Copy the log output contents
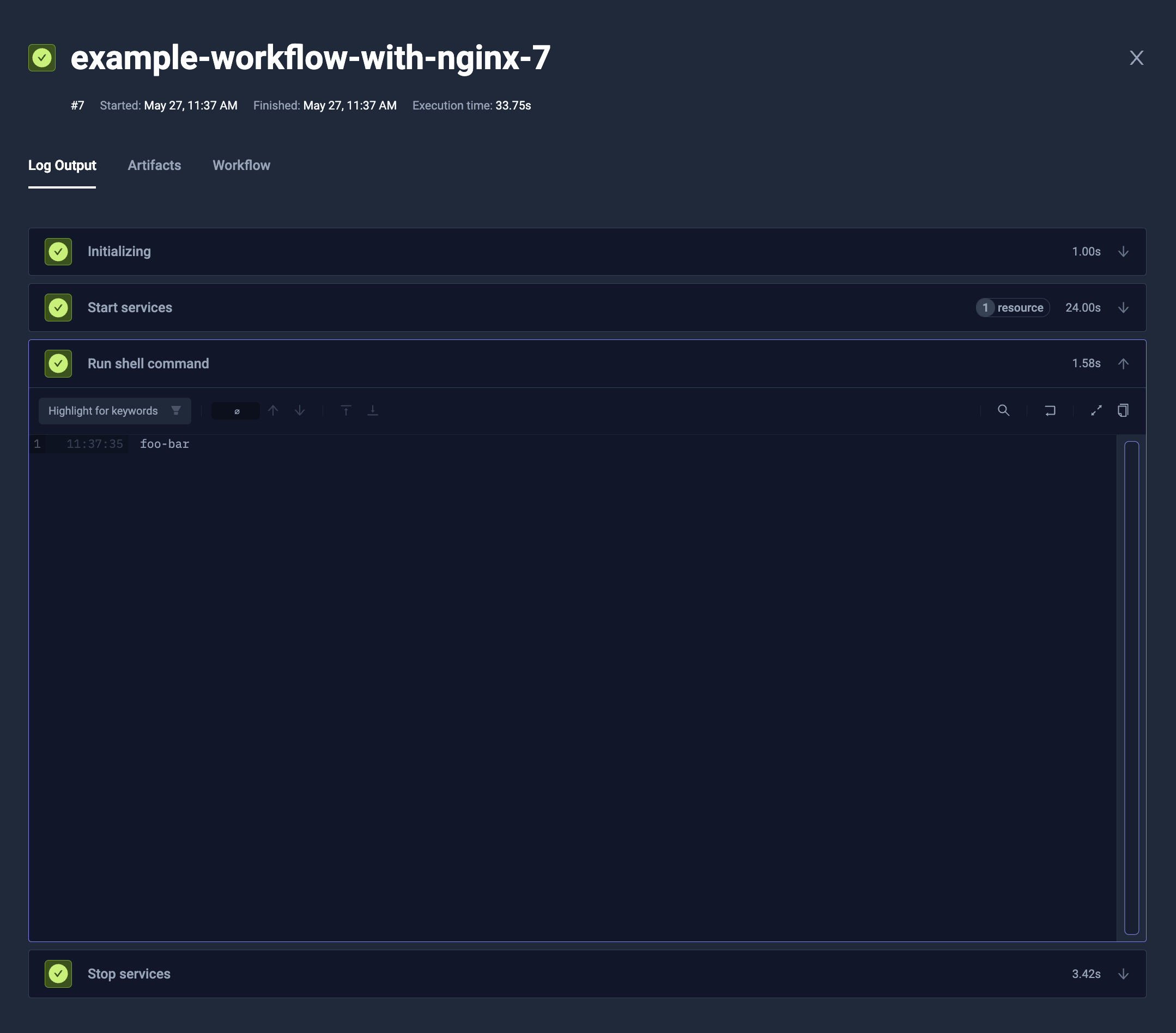The image size is (1176, 1033). click(1123, 410)
